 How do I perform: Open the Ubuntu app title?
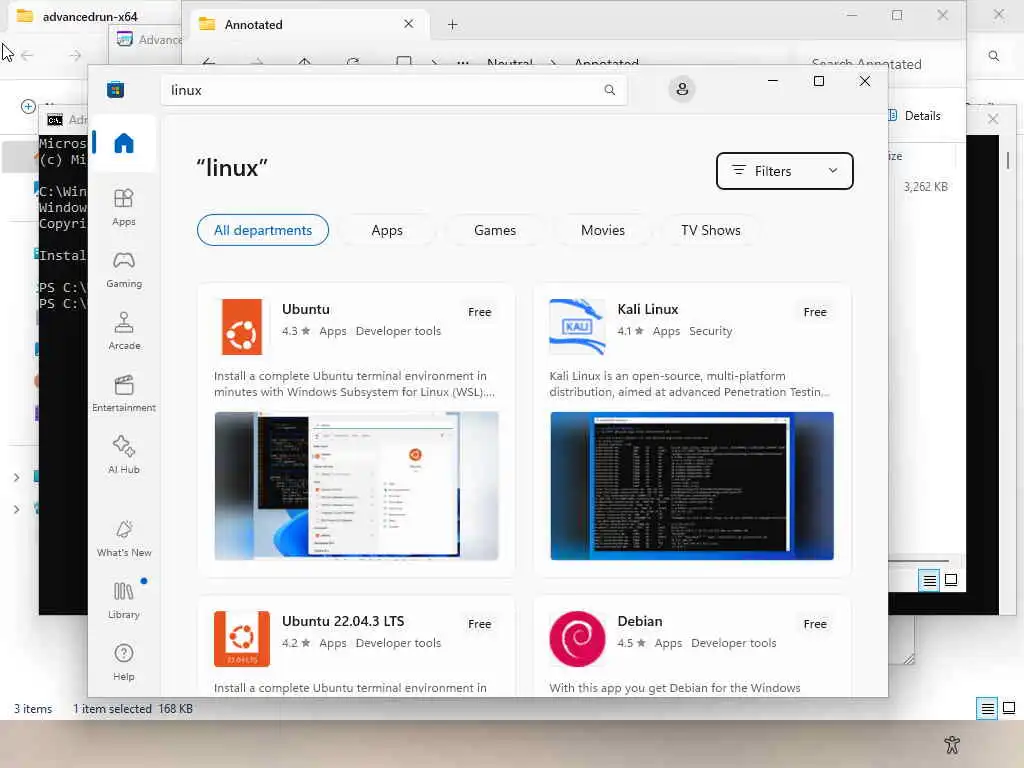point(306,309)
